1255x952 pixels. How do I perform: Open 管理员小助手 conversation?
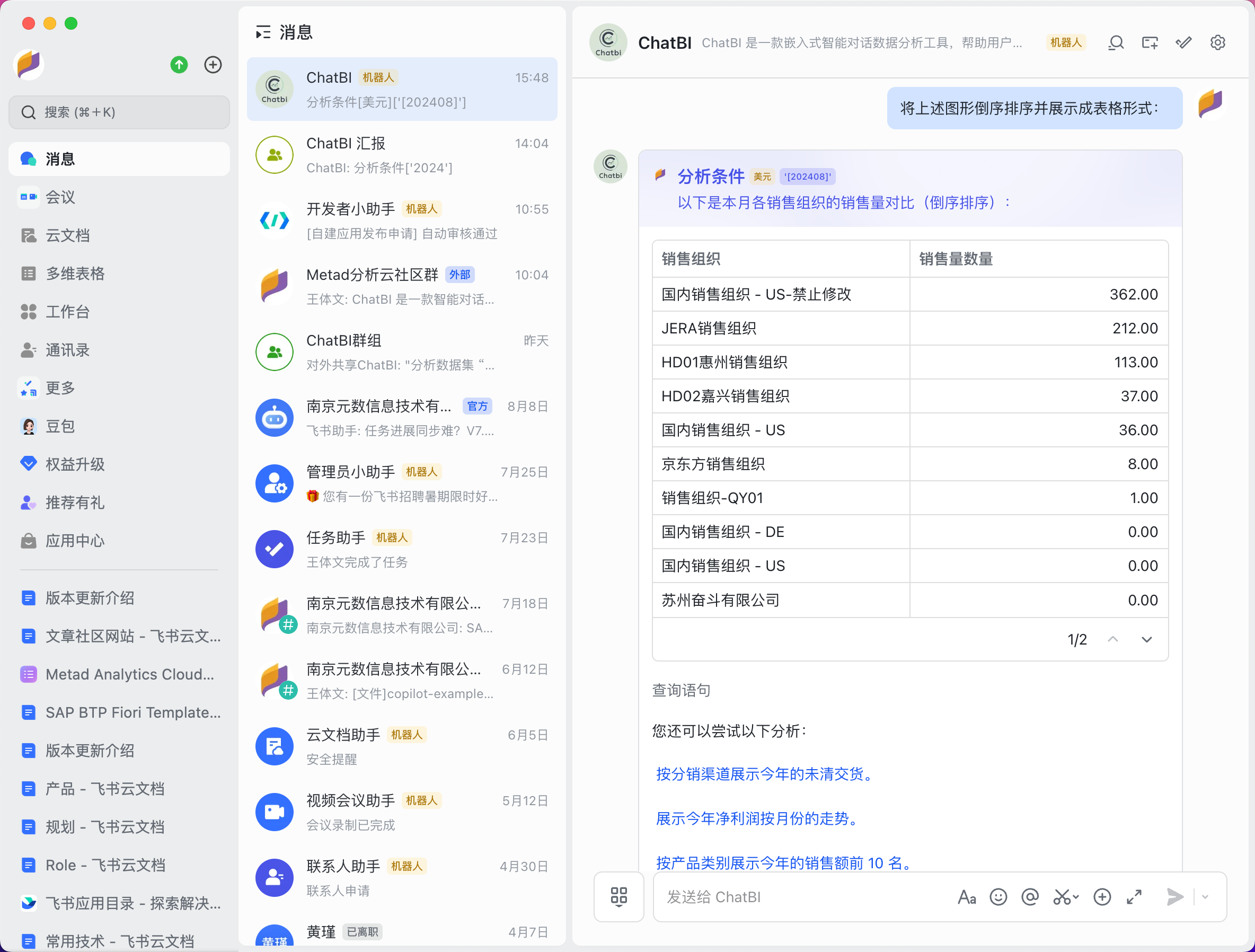(x=402, y=483)
